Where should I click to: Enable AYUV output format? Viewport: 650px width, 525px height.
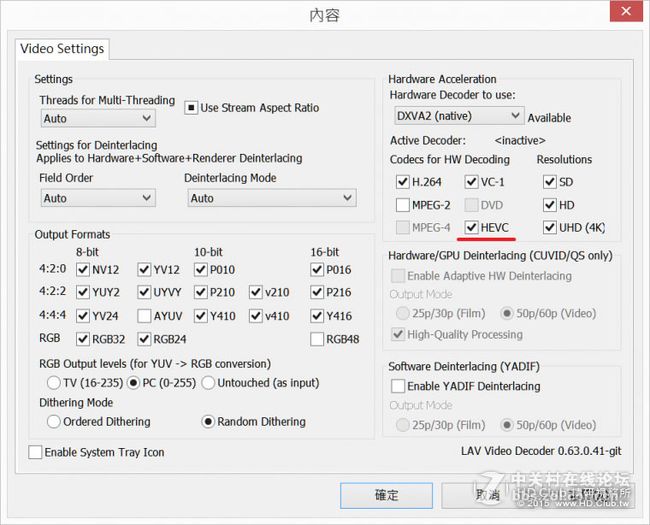[144, 316]
